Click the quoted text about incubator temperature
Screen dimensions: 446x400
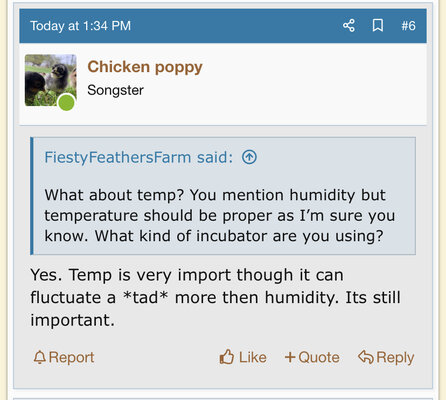click(x=220, y=215)
